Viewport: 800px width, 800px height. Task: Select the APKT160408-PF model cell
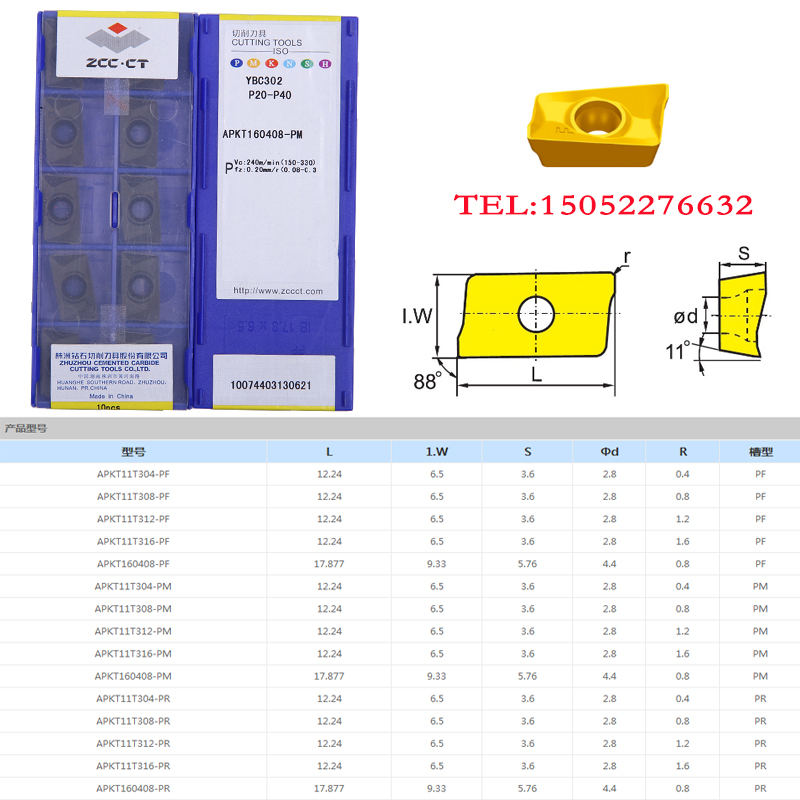click(x=133, y=564)
